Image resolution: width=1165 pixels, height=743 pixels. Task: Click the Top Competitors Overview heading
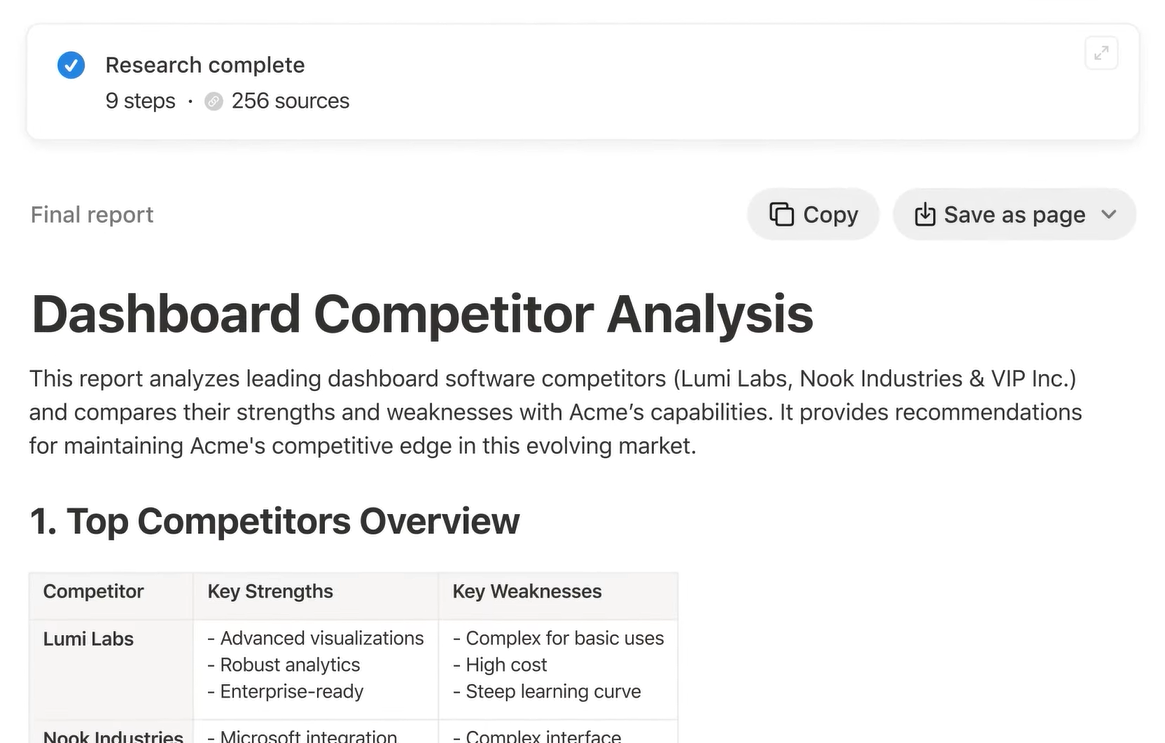tap(274, 521)
